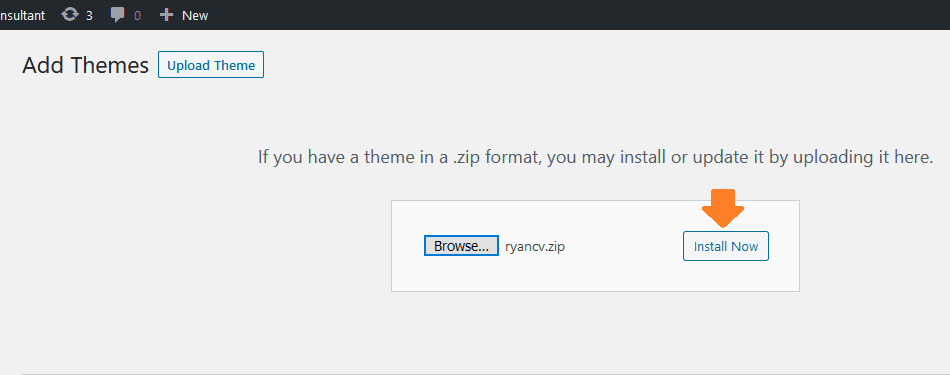Click Browse... to choose a file

point(461,246)
